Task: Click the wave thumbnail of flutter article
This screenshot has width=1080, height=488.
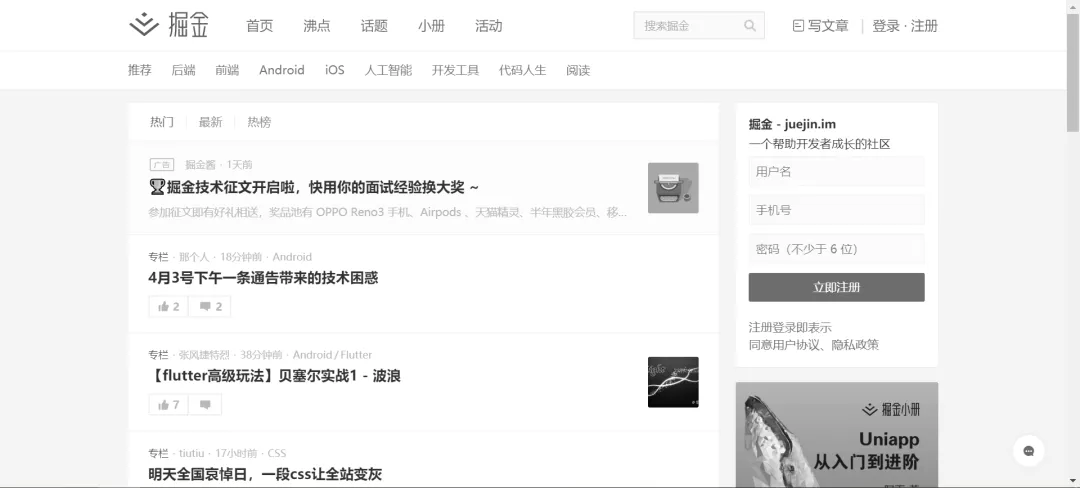Action: [673, 382]
